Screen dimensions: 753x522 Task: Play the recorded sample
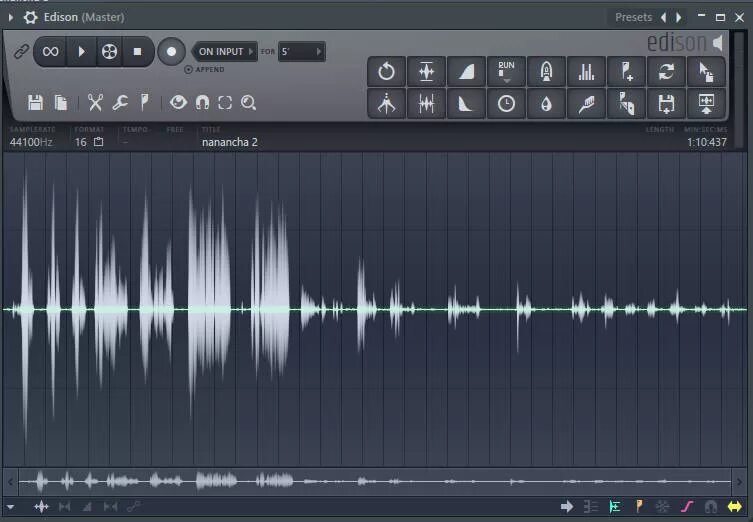[81, 51]
